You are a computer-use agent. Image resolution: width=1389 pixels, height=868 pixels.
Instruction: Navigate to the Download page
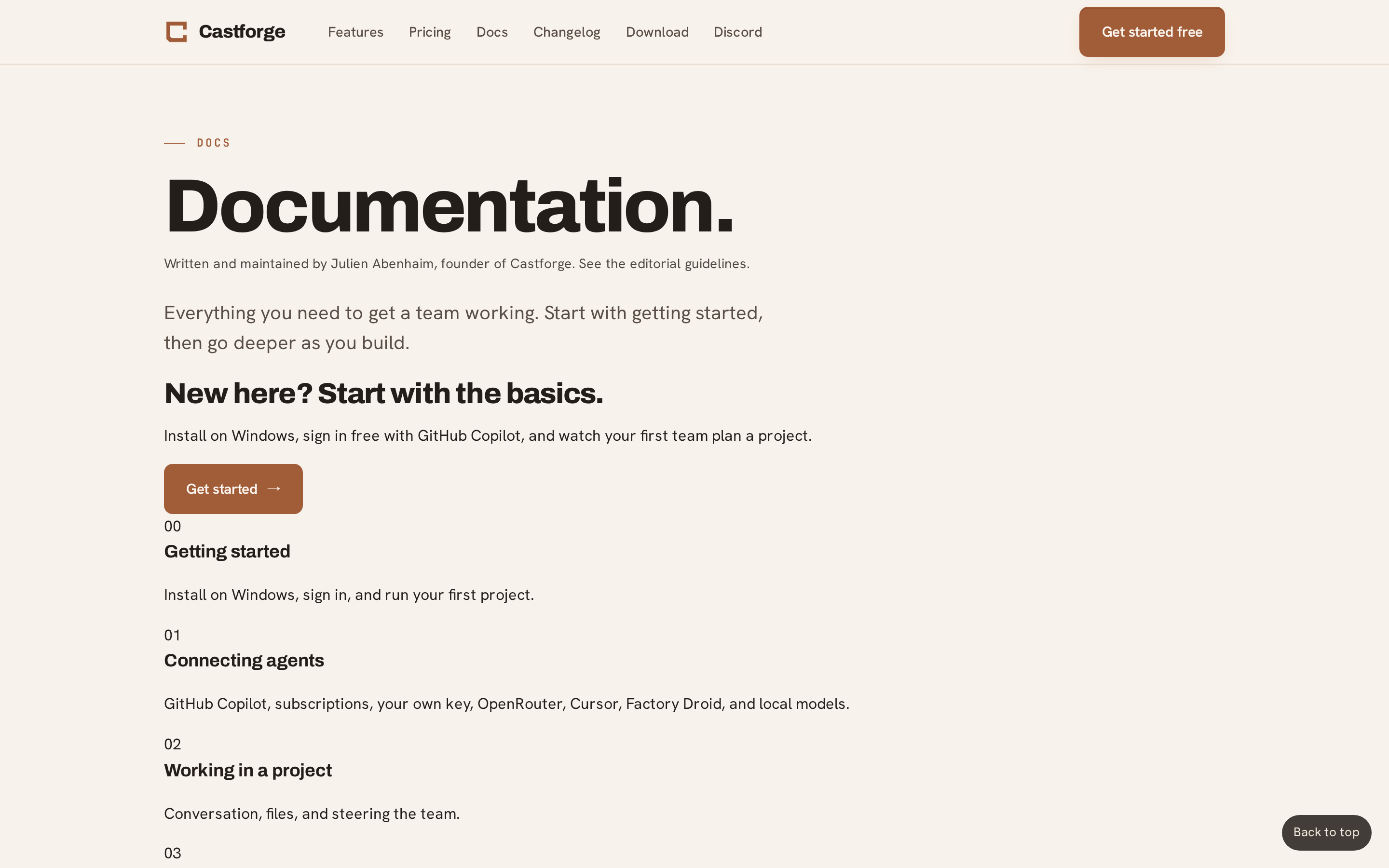[x=657, y=32]
